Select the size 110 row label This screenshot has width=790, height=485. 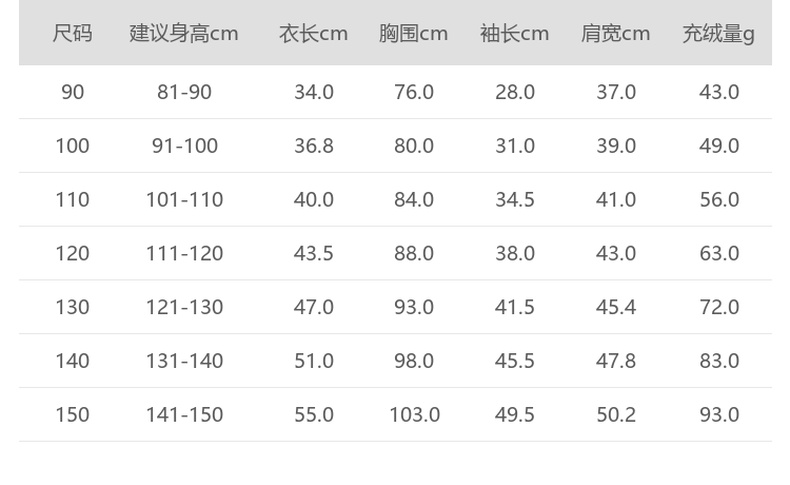pyautogui.click(x=72, y=200)
